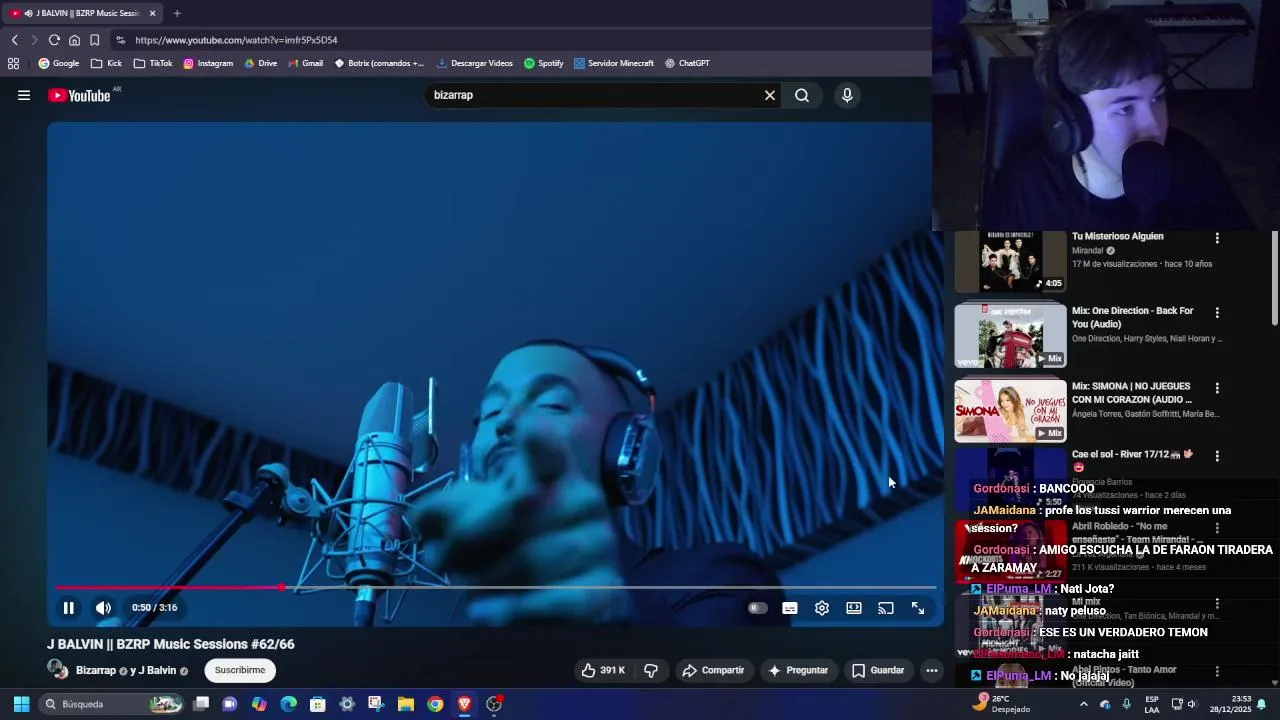The width and height of the screenshot is (1280, 720).
Task: Enter fullscreen mode in player
Action: tap(918, 608)
